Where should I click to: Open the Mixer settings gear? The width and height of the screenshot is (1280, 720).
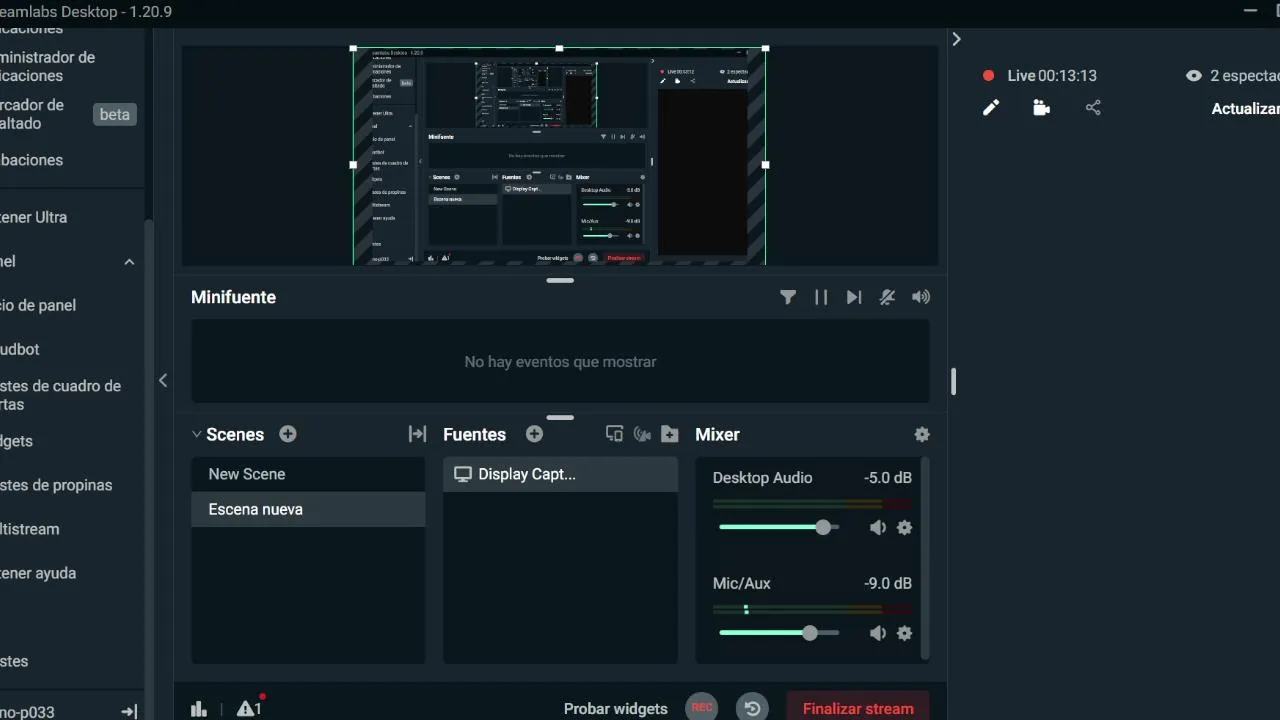click(x=922, y=434)
